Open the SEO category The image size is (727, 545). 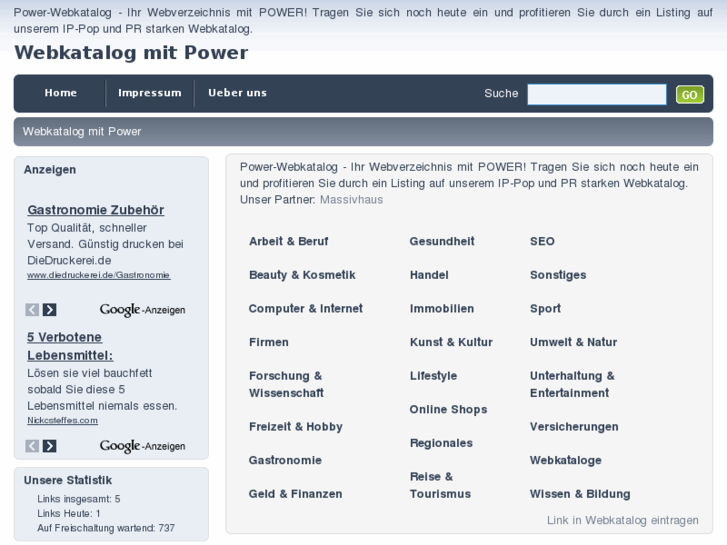click(542, 242)
